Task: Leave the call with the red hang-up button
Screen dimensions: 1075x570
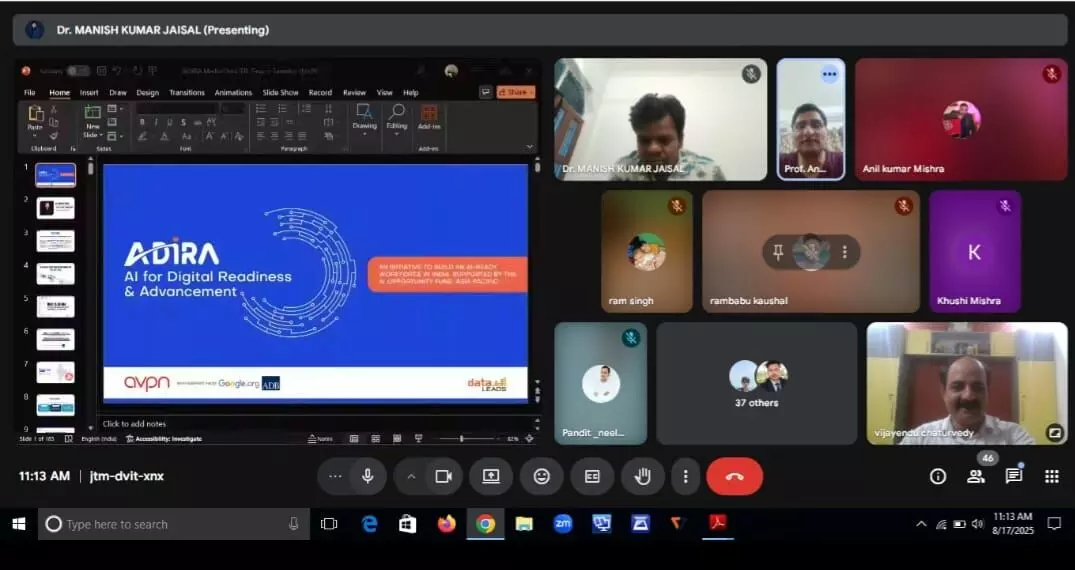Action: 734,476
